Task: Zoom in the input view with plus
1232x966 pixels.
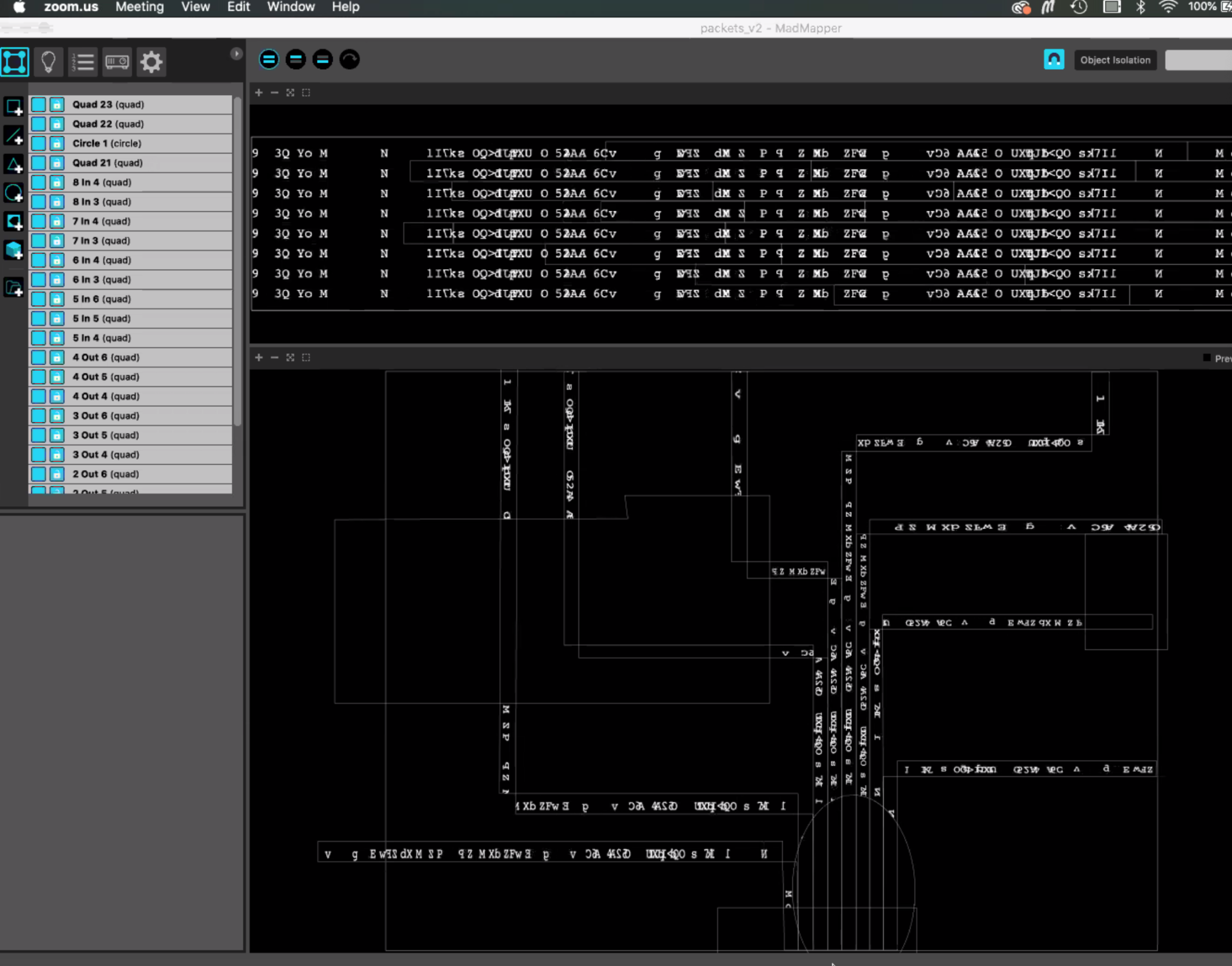Action: 259,93
